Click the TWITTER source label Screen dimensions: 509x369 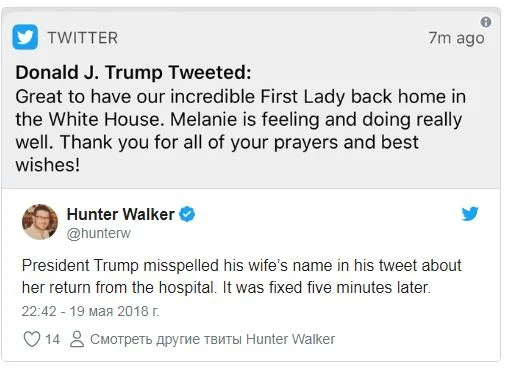pos(83,38)
